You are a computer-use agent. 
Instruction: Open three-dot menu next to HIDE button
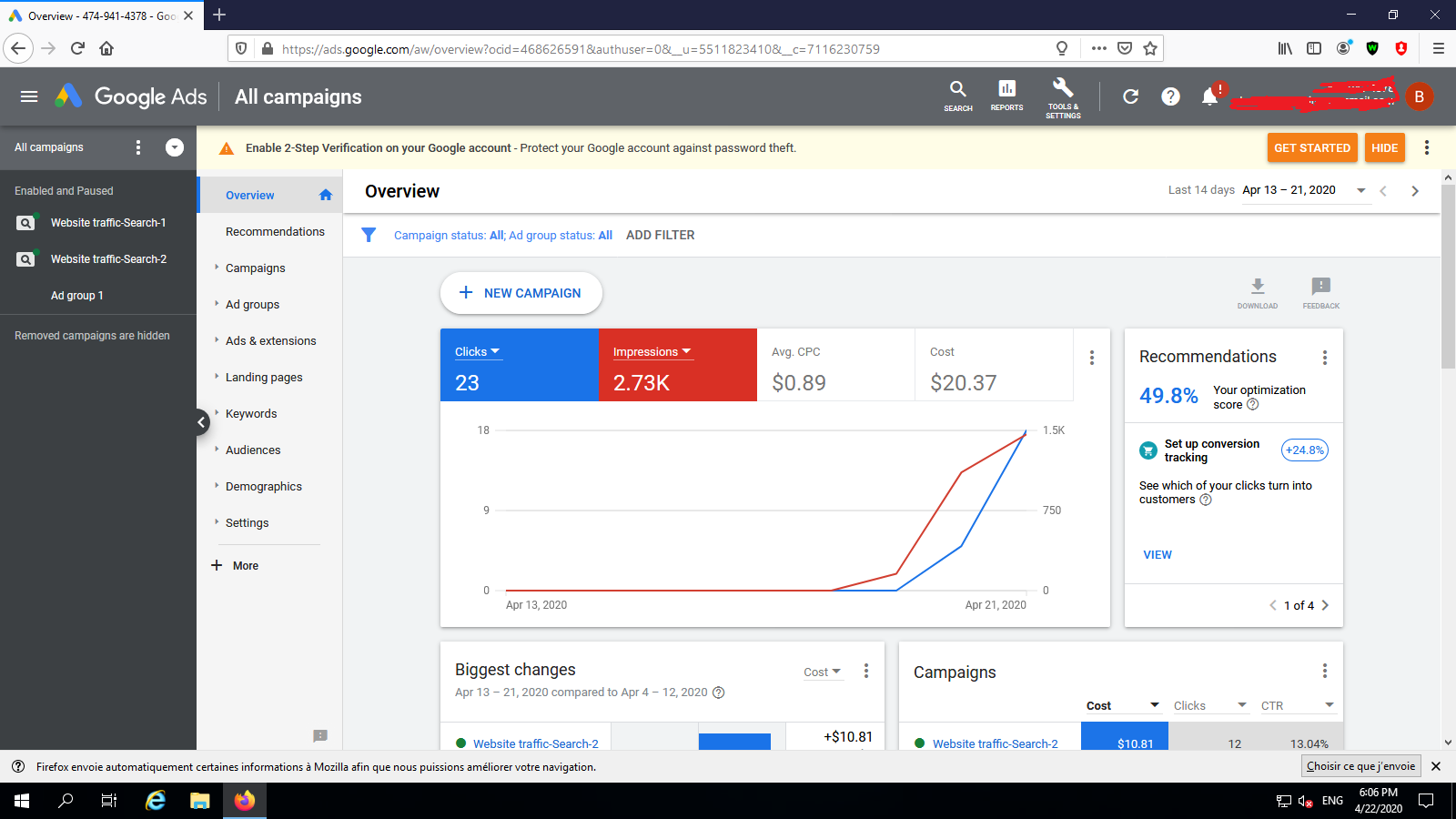1427,147
